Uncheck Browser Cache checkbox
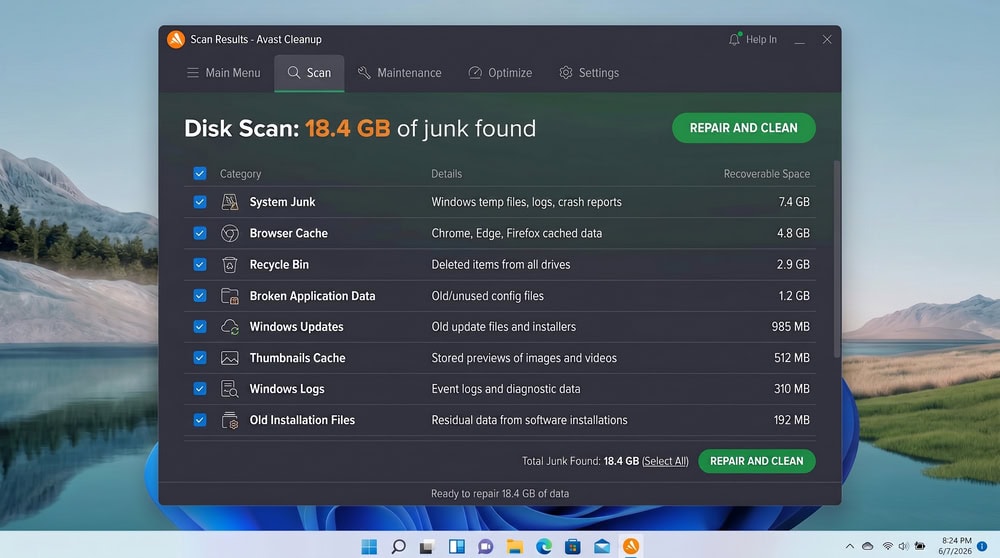Image resolution: width=1000 pixels, height=558 pixels. coord(200,233)
